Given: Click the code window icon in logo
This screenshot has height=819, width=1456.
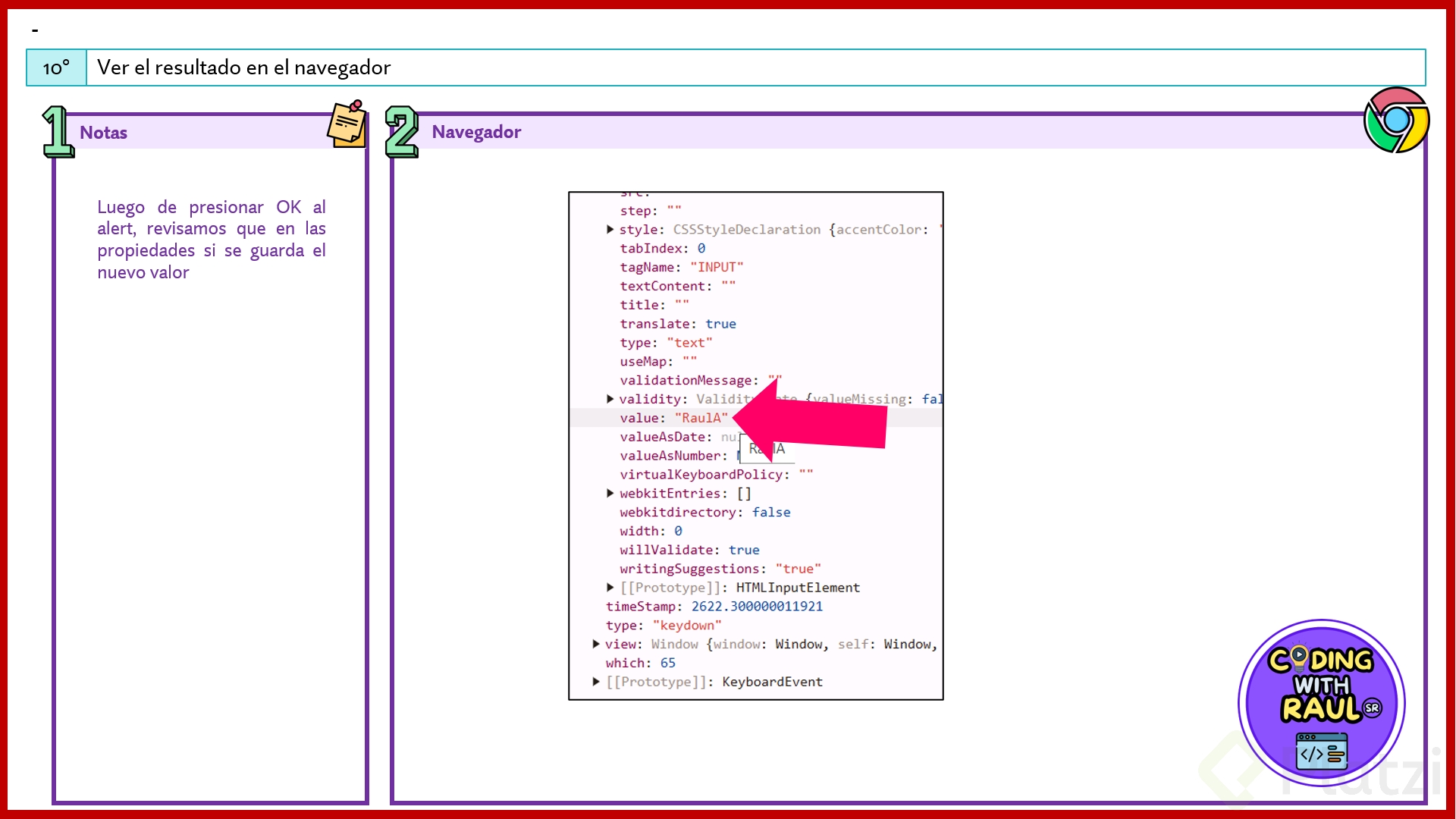Looking at the screenshot, I should point(1321,751).
